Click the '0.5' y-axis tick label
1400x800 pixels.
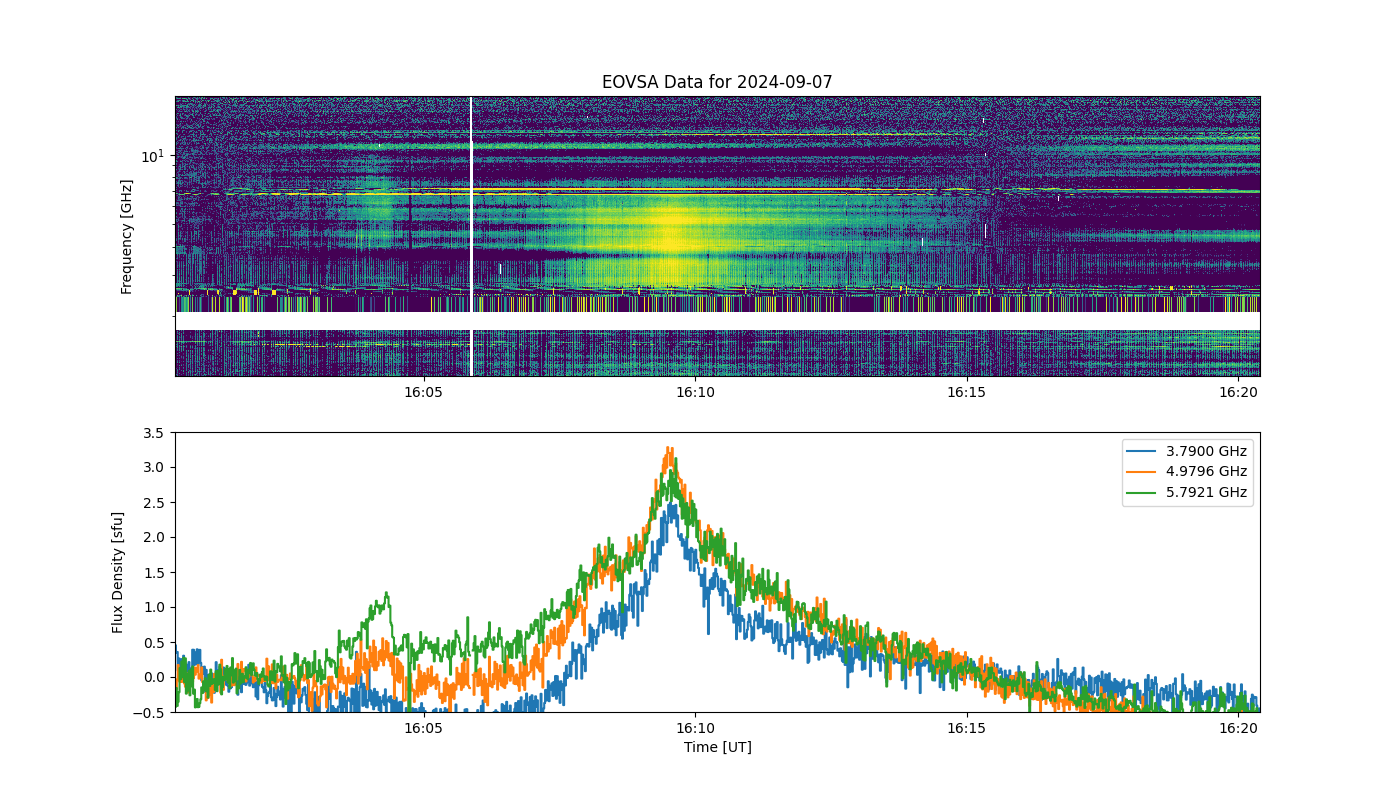click(x=155, y=642)
